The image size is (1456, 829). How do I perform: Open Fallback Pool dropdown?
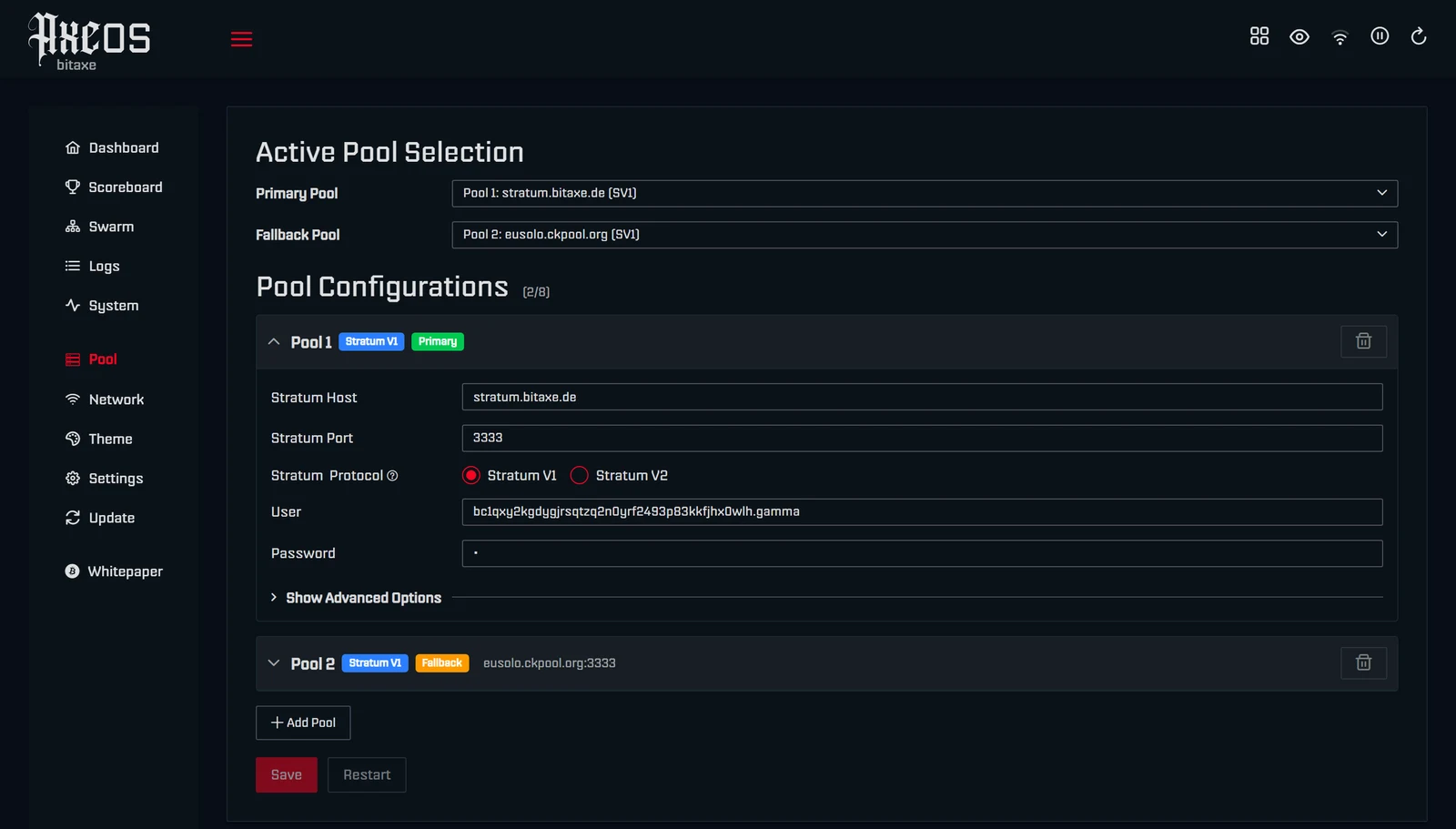925,235
